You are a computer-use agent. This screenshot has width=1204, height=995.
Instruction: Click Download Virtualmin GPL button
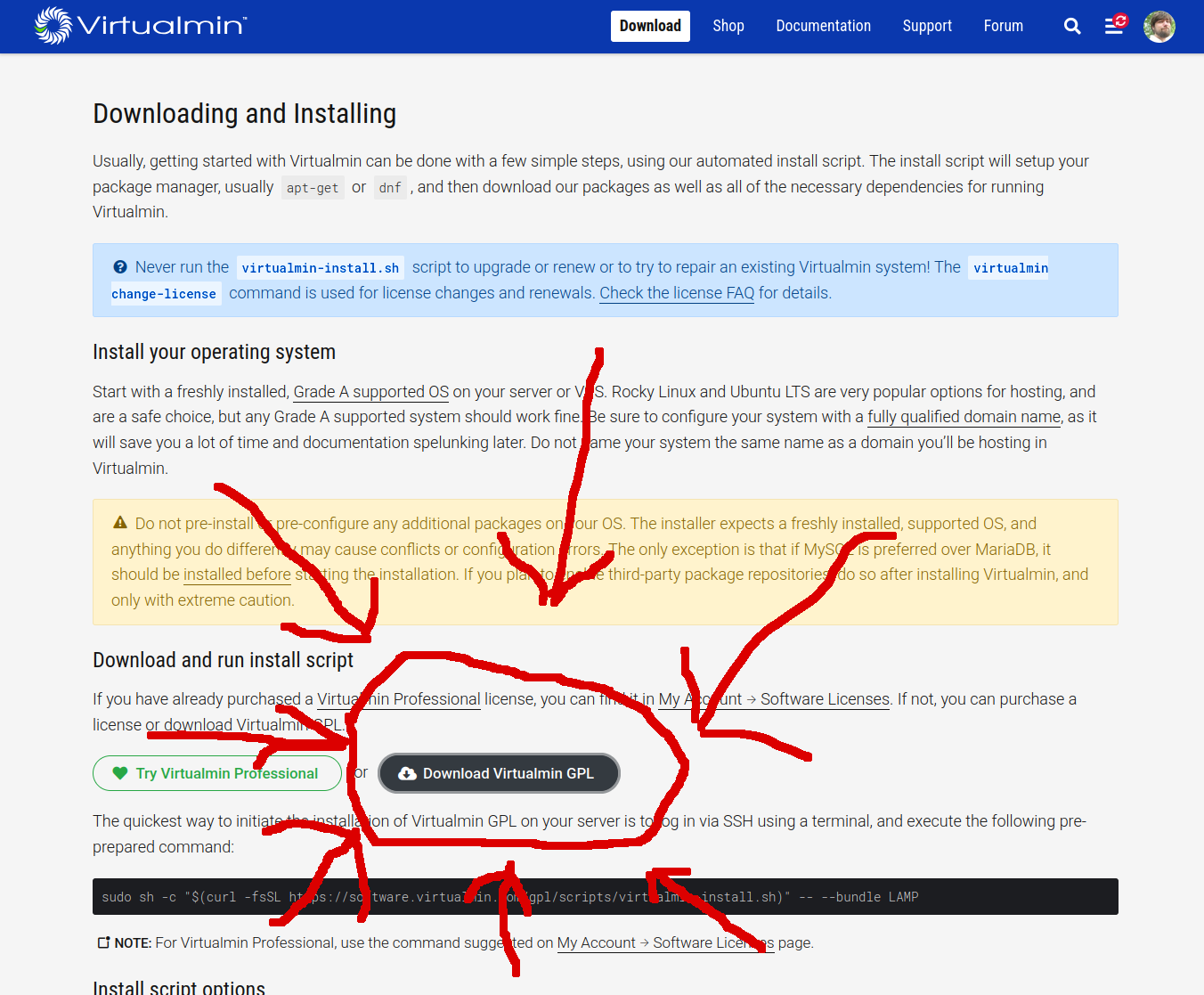(x=499, y=773)
